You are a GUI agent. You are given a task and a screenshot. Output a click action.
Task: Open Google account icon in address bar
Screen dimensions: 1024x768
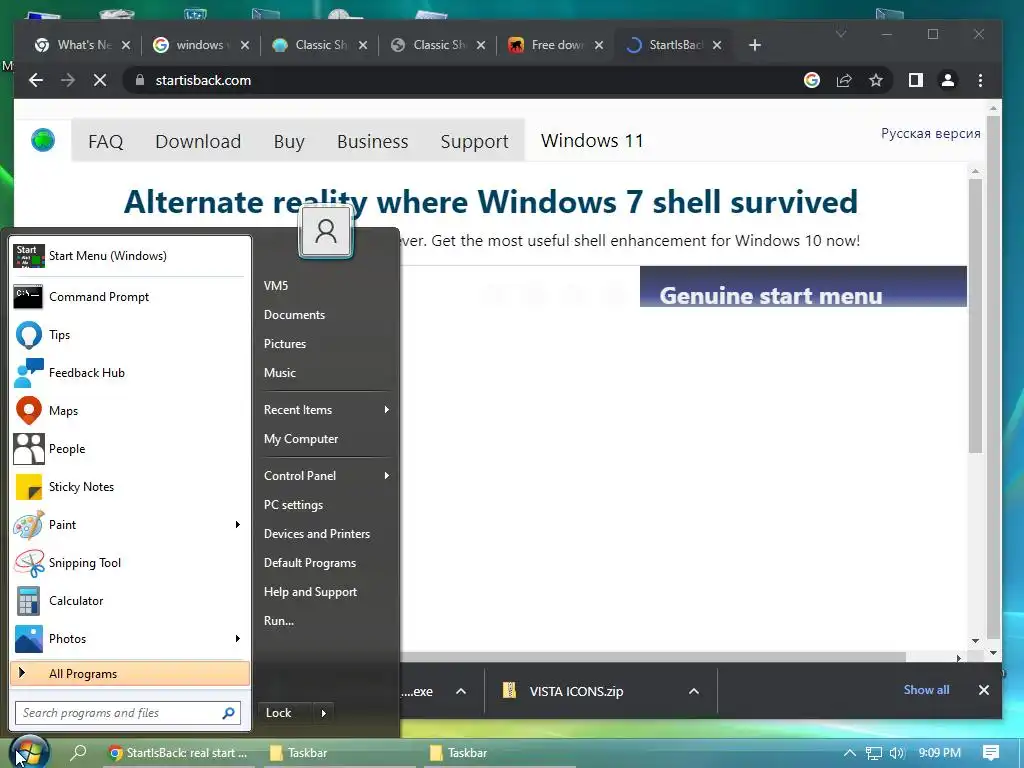(x=812, y=80)
